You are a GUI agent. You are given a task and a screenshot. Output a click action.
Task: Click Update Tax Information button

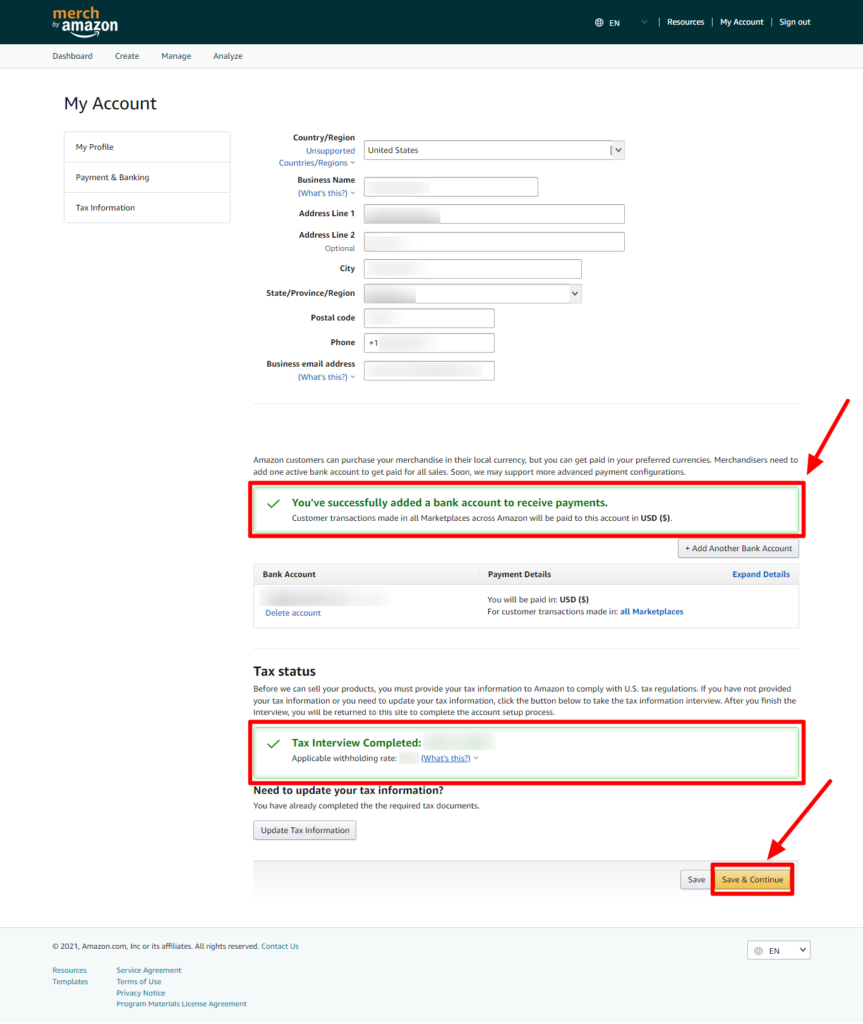[x=304, y=831]
